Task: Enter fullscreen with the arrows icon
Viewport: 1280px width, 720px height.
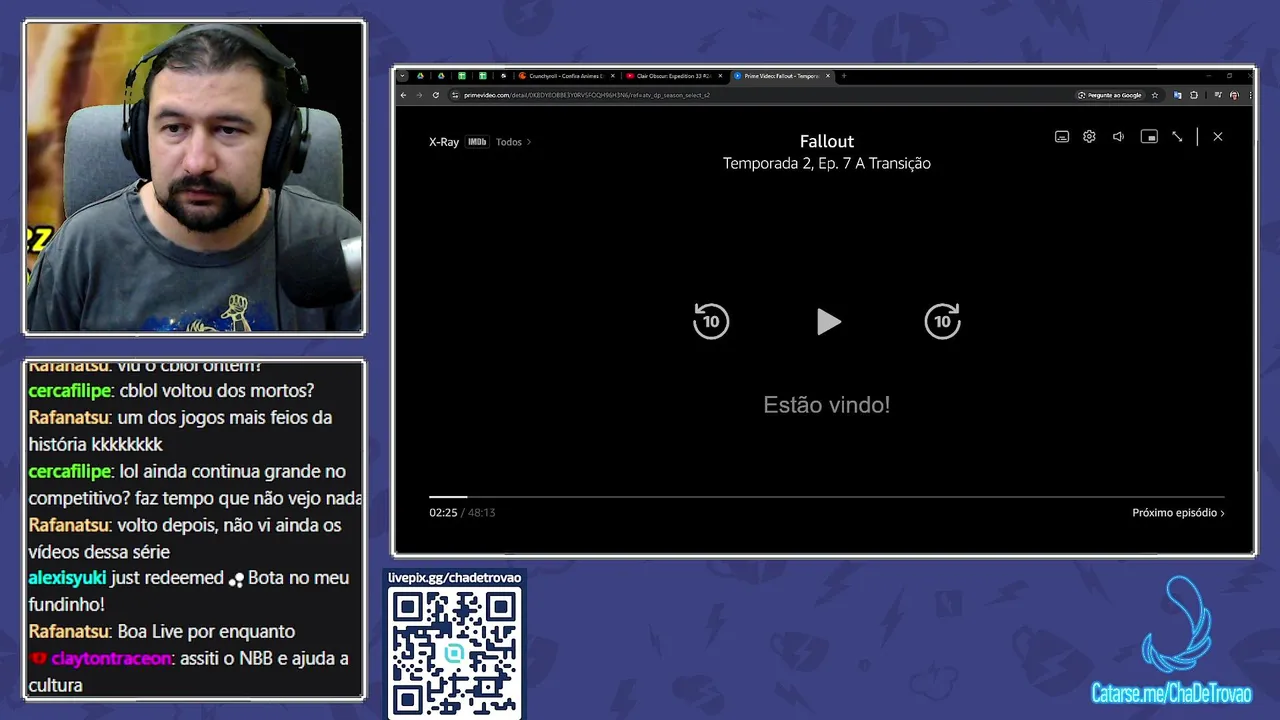Action: click(1178, 137)
